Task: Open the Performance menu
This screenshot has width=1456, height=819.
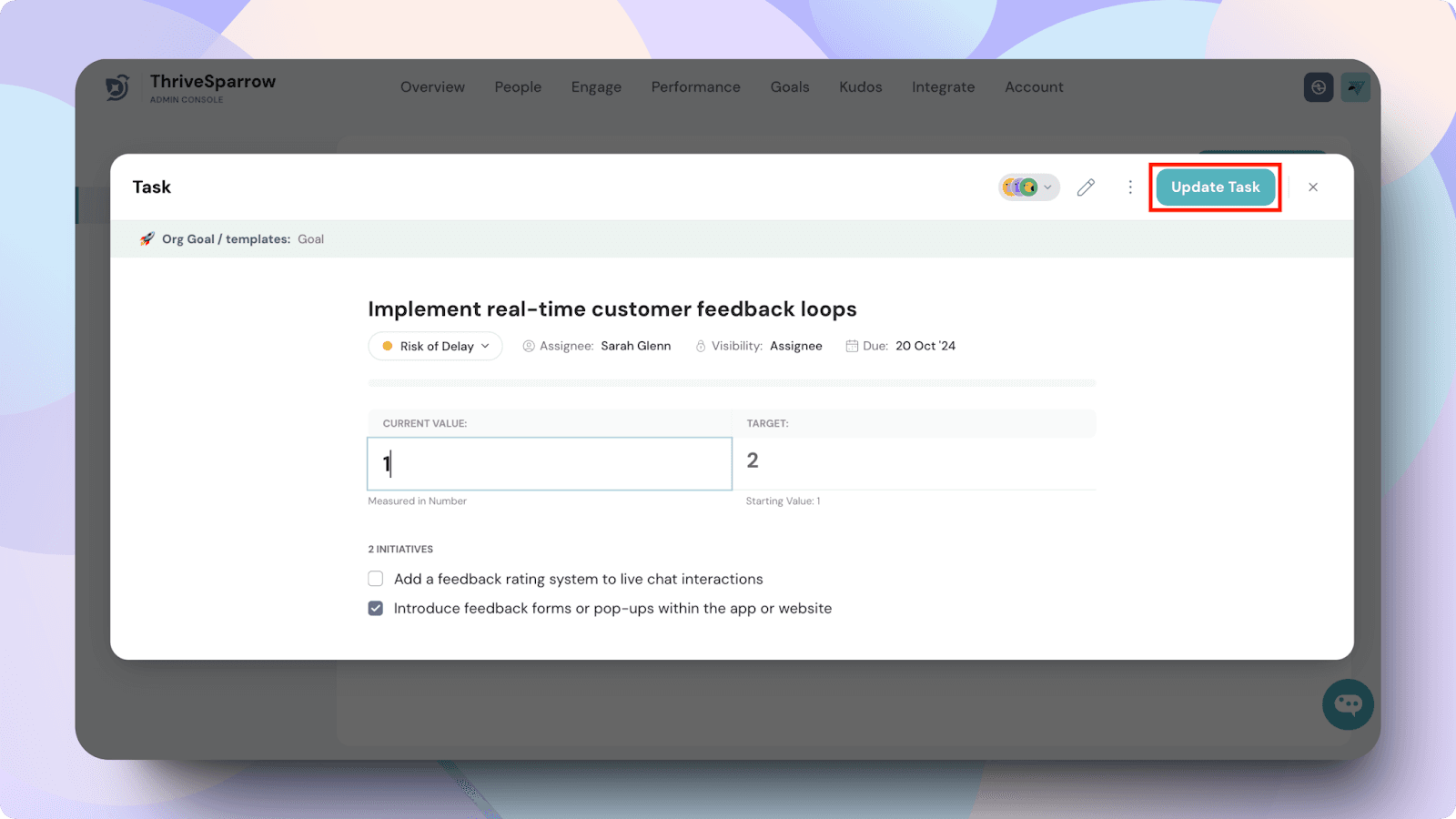Action: coord(695,87)
